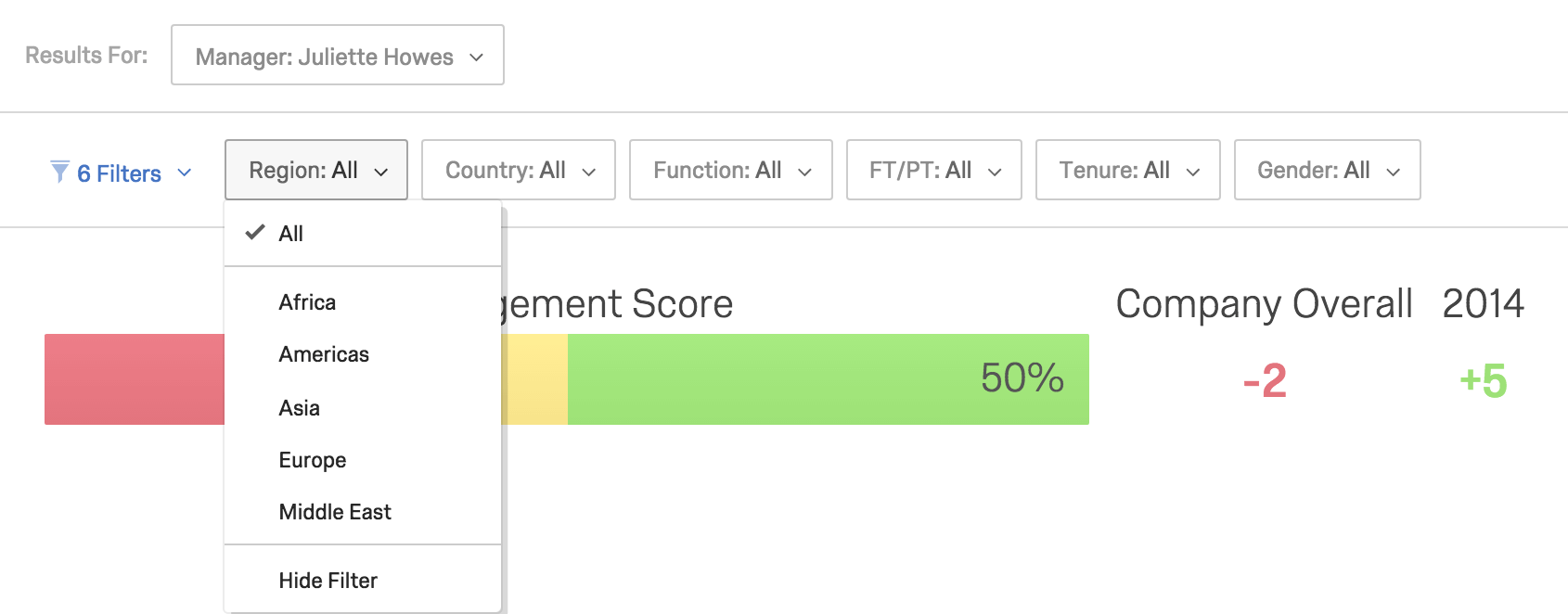This screenshot has width=1568, height=614.
Task: Click chevron beside 6 Filters
Action: (184, 173)
